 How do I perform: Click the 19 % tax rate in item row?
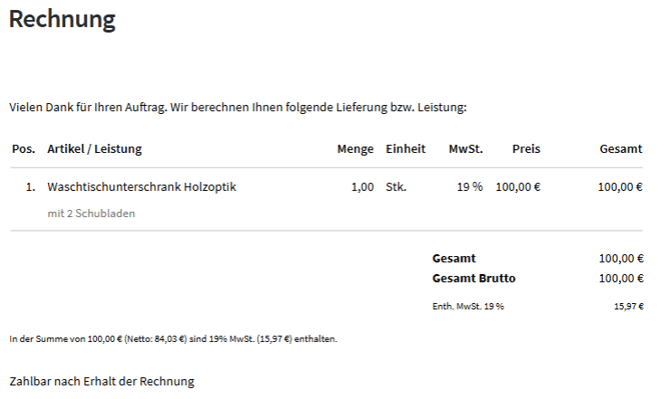(x=470, y=187)
